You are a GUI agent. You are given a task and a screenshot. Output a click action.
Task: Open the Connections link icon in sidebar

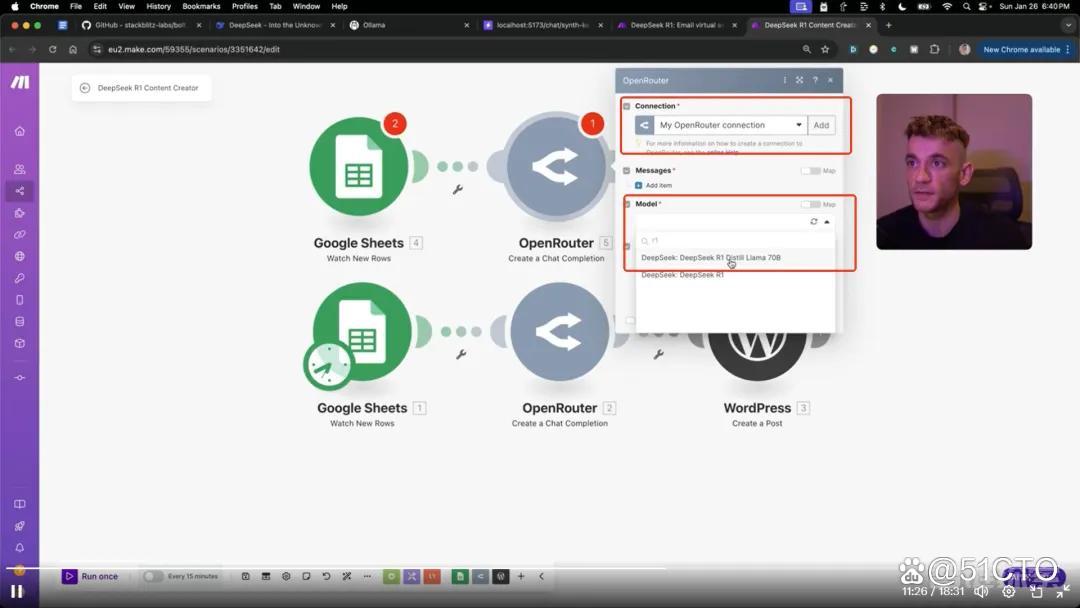coord(20,234)
